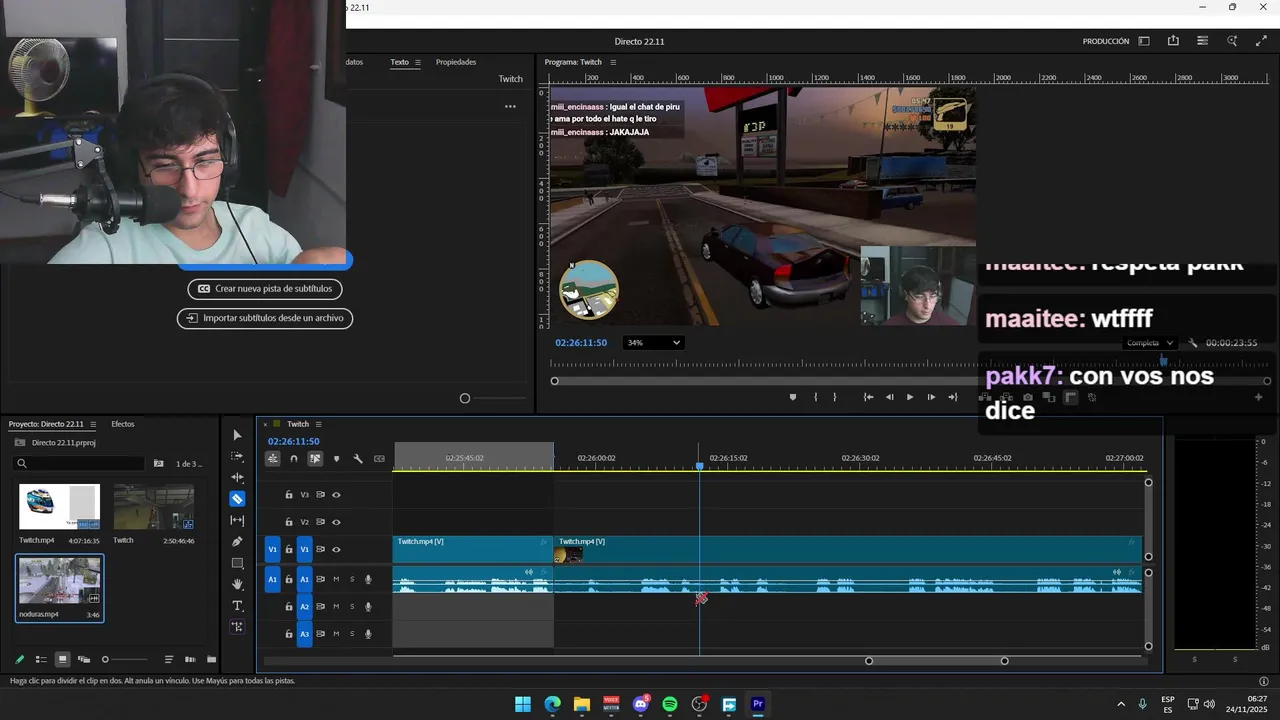The width and height of the screenshot is (1280, 720).
Task: Go to In point in Program monitor
Action: click(868, 397)
